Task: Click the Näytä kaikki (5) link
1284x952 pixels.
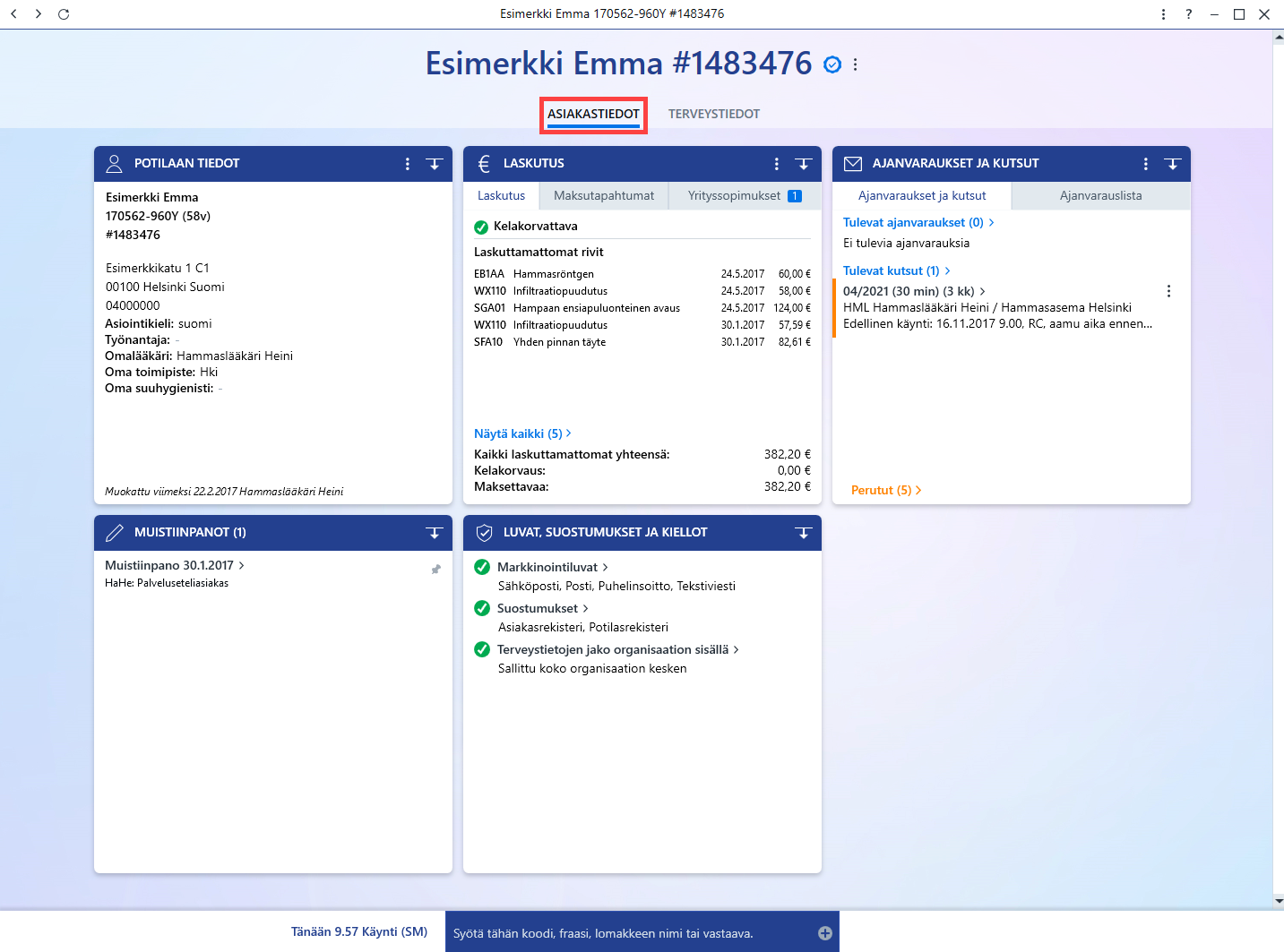Action: [x=522, y=433]
